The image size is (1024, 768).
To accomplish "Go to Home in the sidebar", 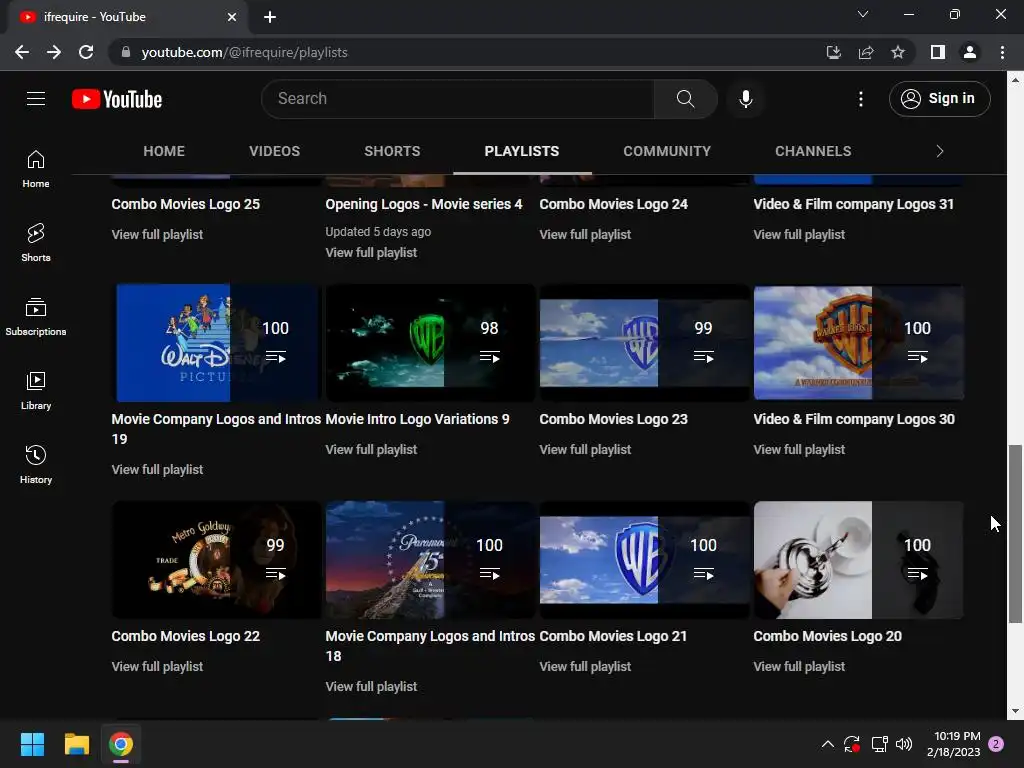I will tap(36, 168).
